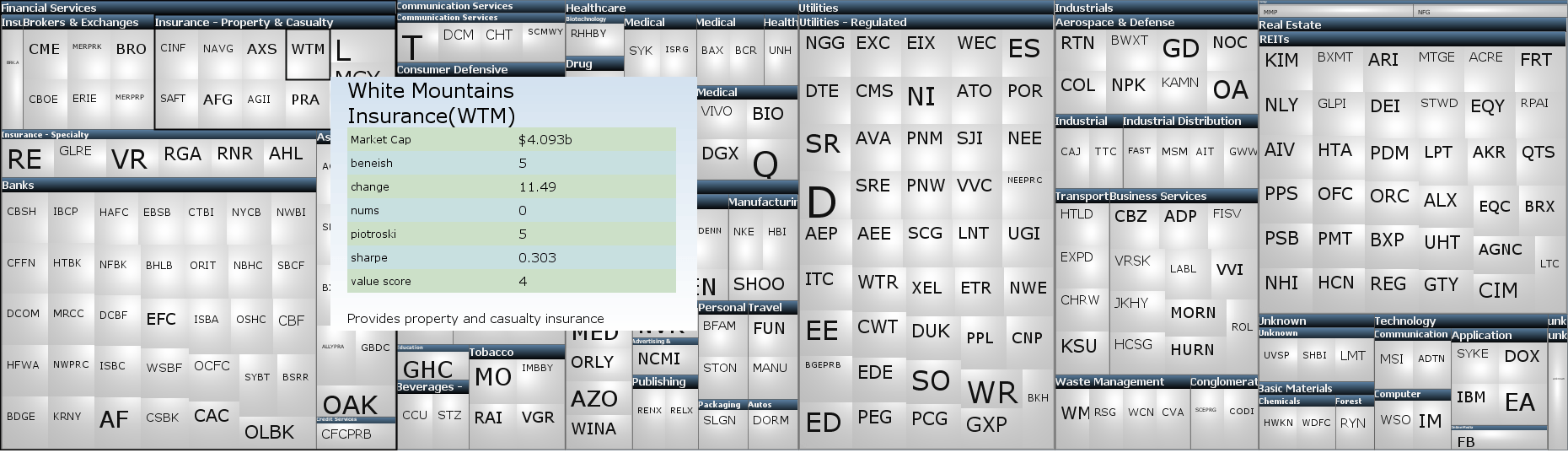Click the CME ticker tile
This screenshot has height=469, width=1568.
45,56
